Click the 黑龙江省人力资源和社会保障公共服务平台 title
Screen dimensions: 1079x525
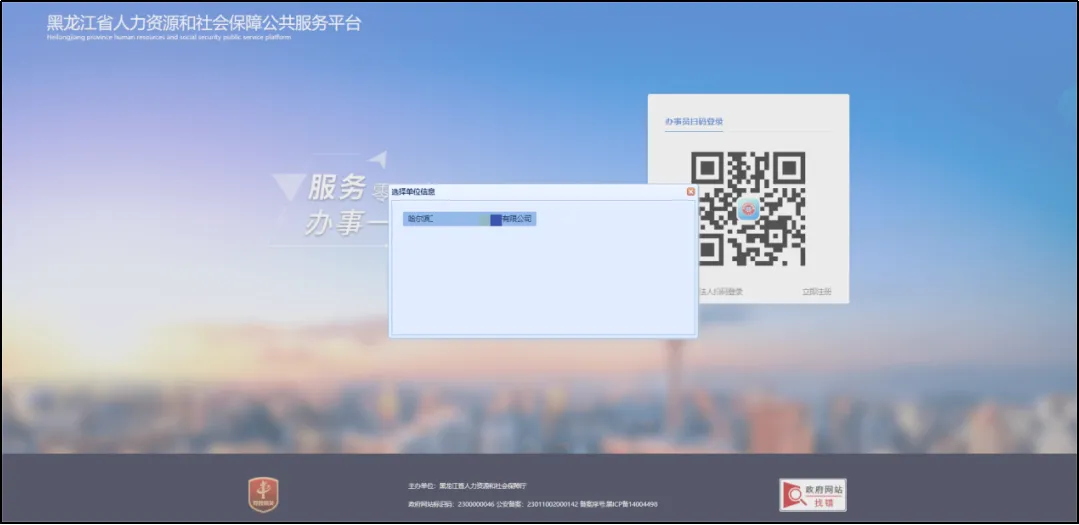[x=204, y=23]
